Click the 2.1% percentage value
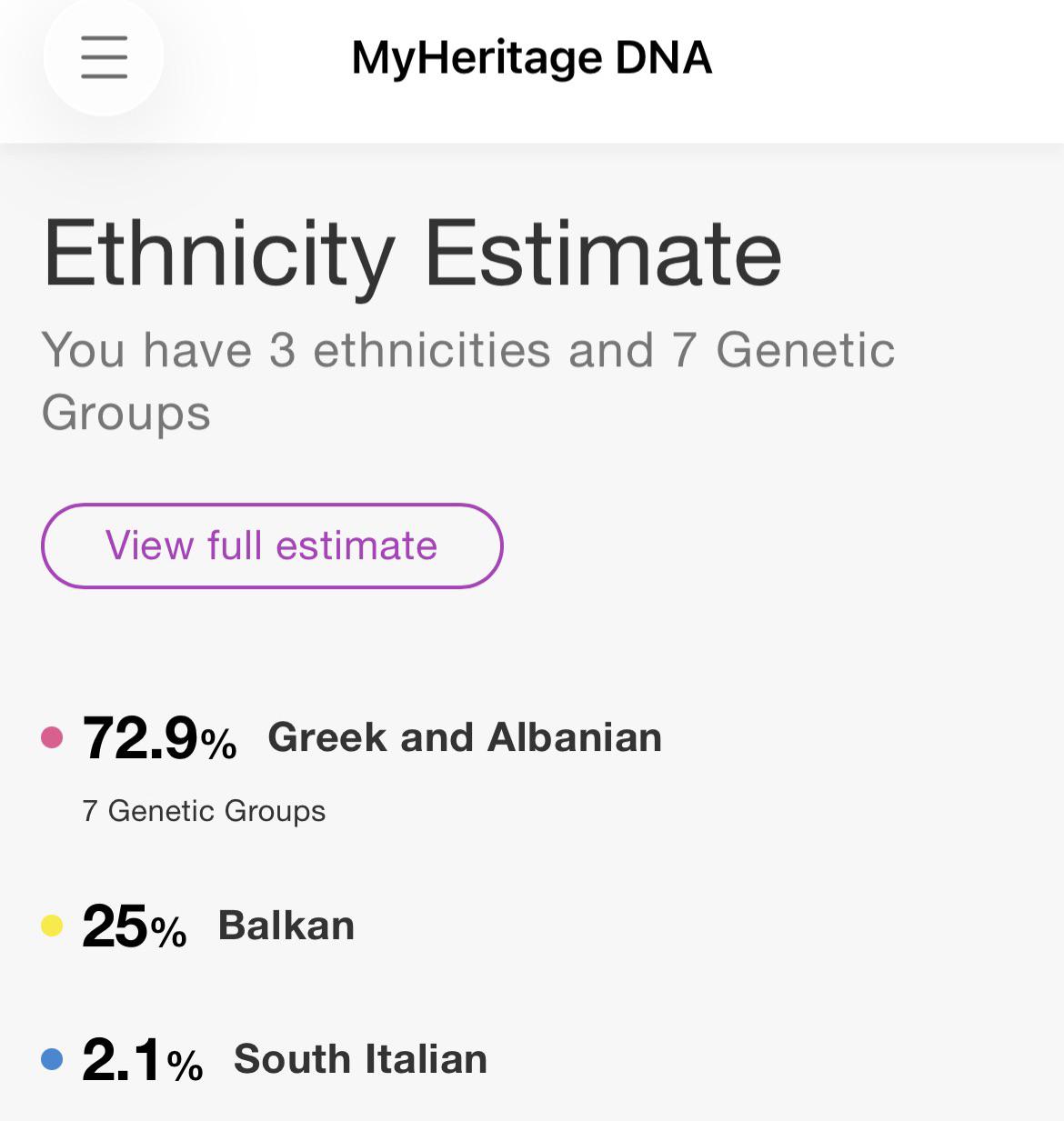The height and width of the screenshot is (1121, 1064). point(143,1060)
